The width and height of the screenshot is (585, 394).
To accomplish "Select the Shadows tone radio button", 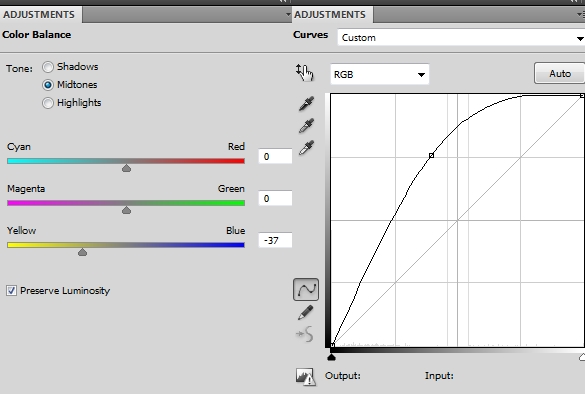I will (x=48, y=67).
